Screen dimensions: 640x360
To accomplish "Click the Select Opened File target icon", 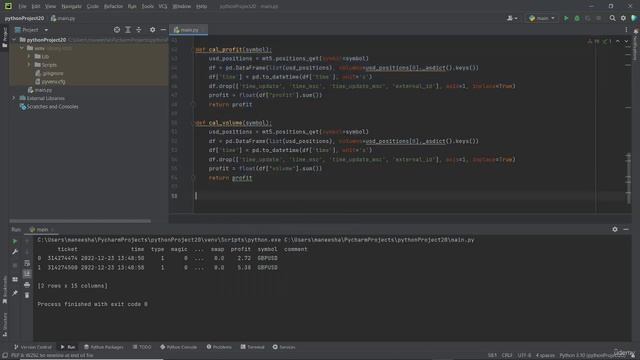I will coord(117,30).
